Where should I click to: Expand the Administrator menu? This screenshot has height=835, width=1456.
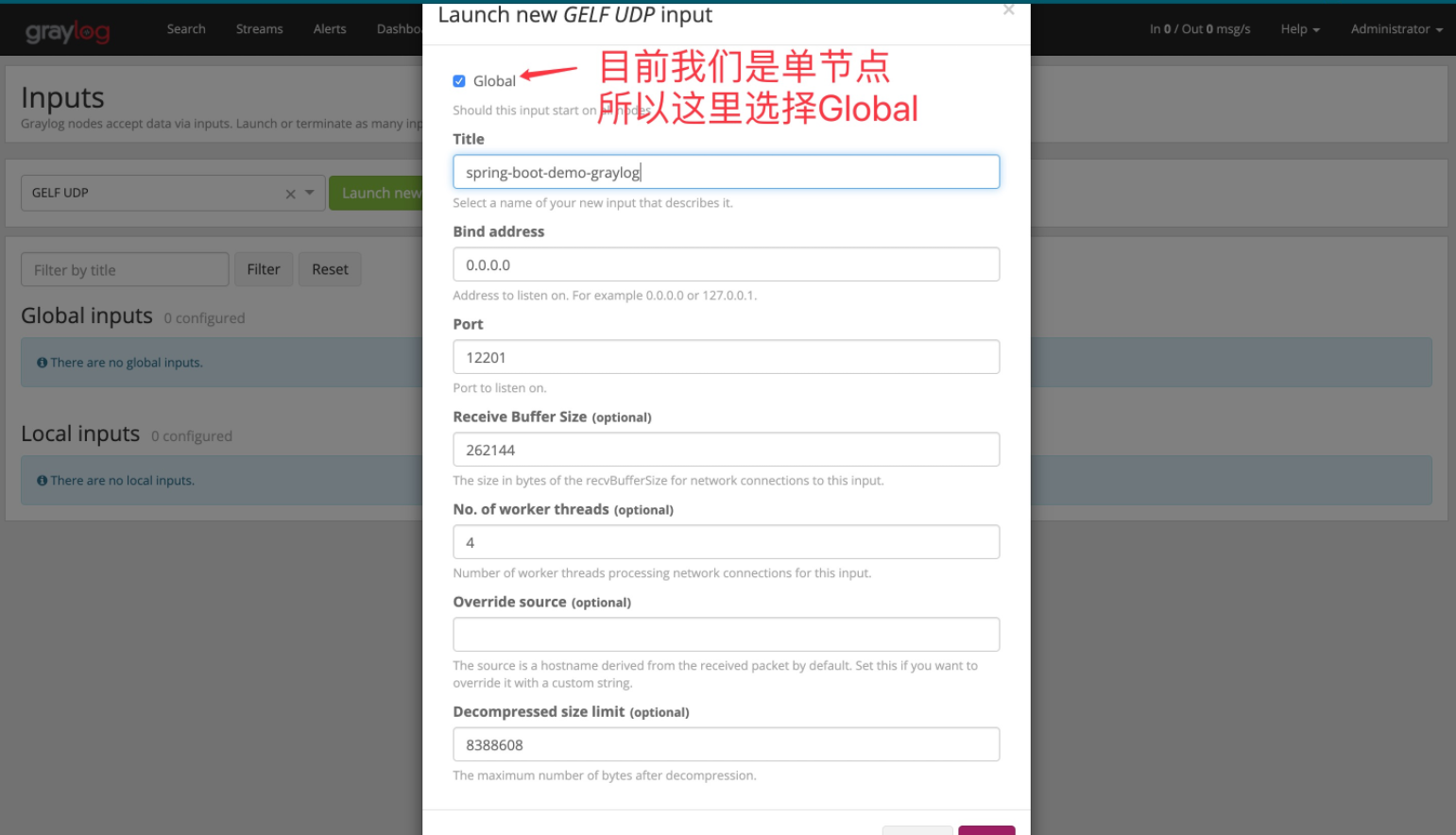(1396, 28)
